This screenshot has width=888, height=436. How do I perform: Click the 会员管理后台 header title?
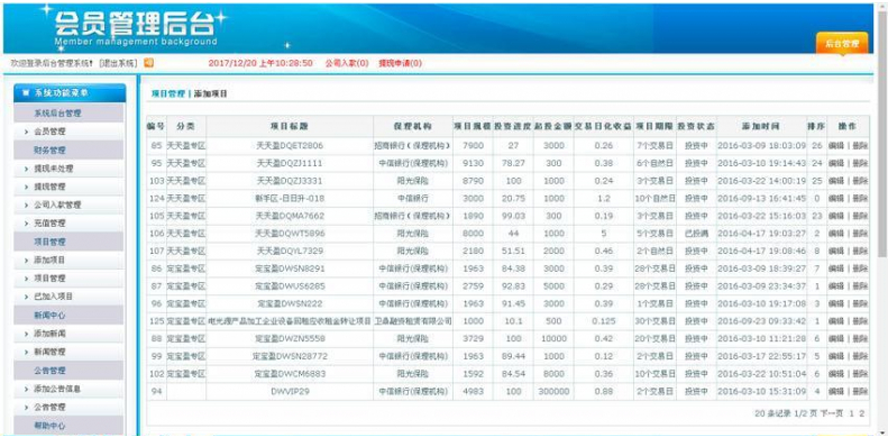[135, 23]
